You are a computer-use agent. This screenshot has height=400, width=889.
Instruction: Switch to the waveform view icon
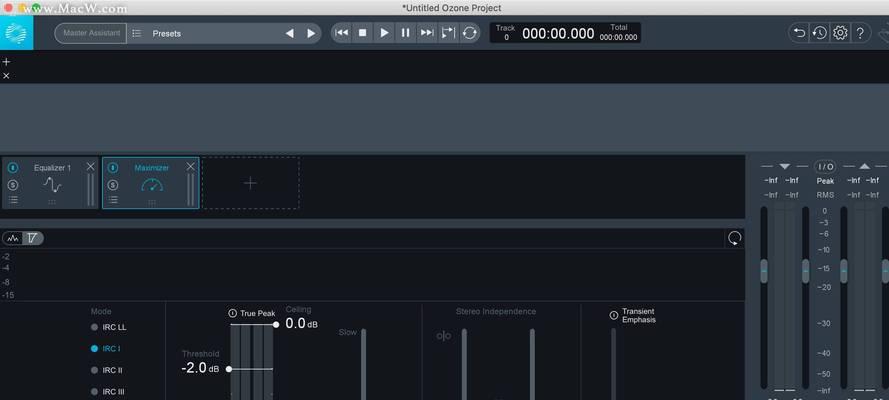point(13,239)
